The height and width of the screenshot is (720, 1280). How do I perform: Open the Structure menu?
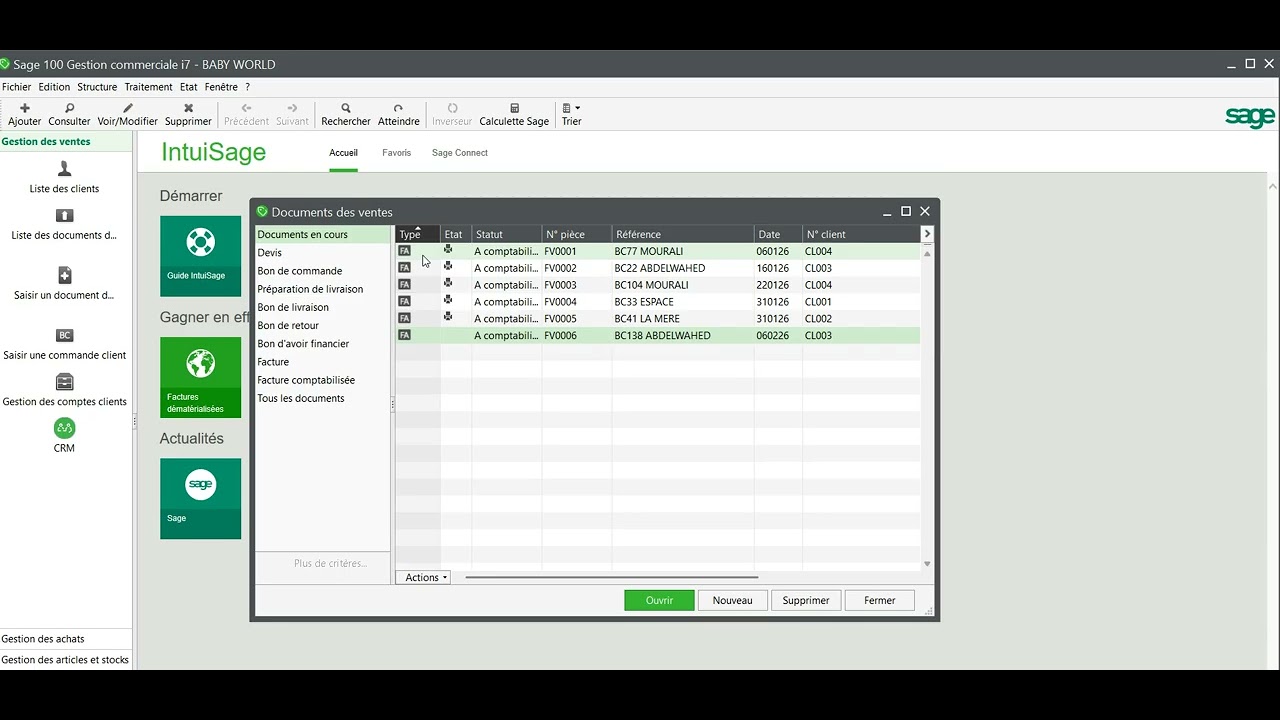[97, 87]
